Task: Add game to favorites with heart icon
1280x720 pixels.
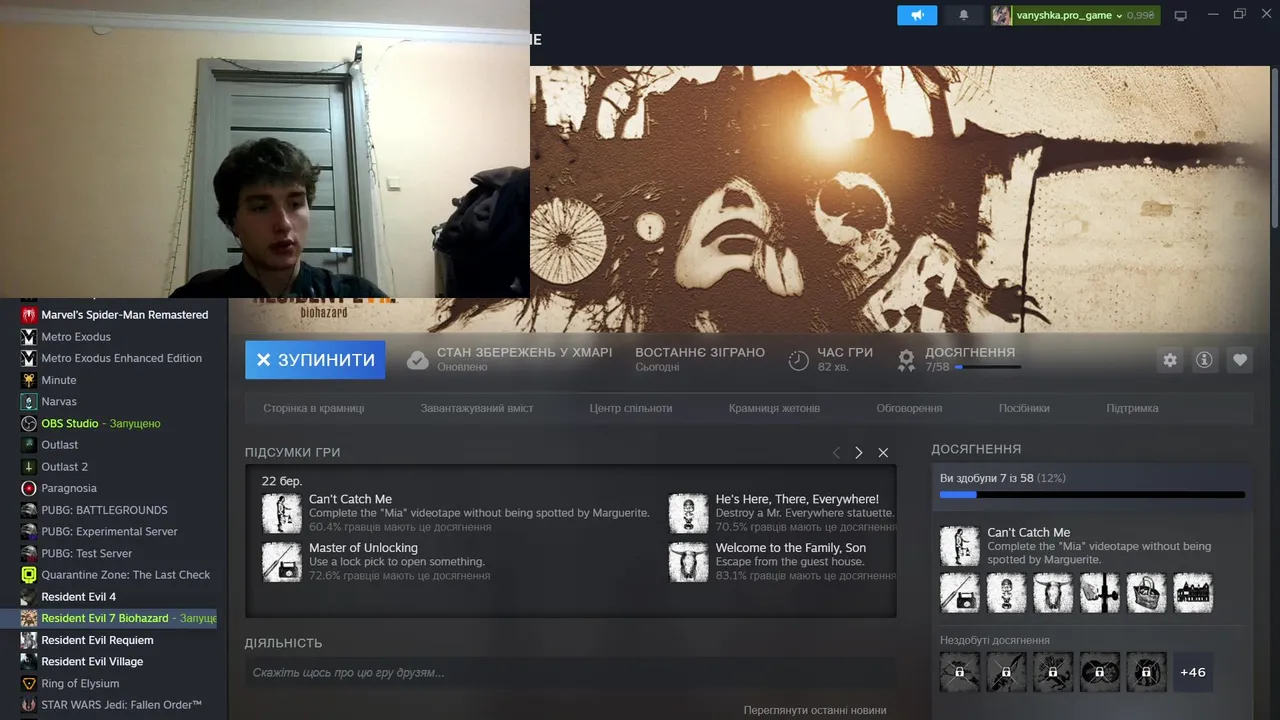Action: coord(1240,360)
